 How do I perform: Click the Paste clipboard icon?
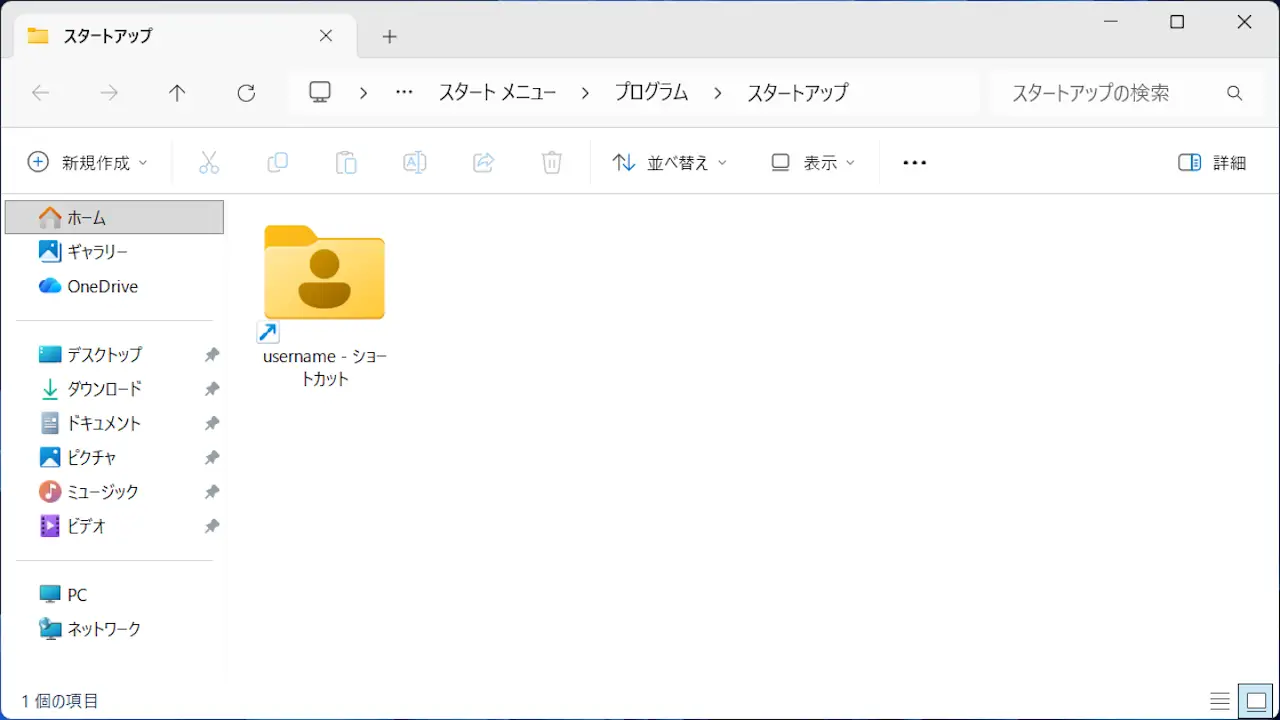tap(346, 162)
